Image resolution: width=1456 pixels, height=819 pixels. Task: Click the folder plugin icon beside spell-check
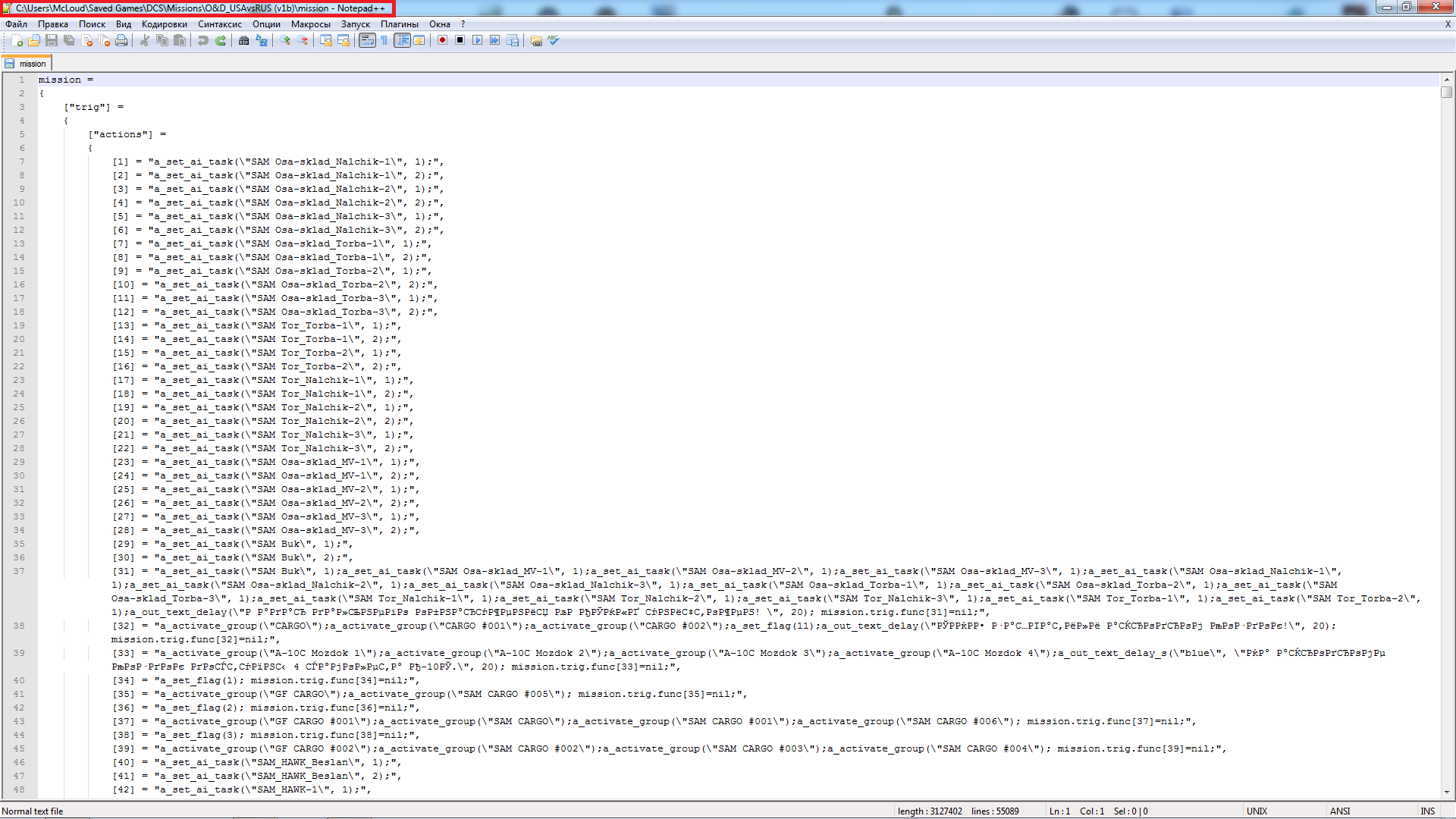coord(536,41)
